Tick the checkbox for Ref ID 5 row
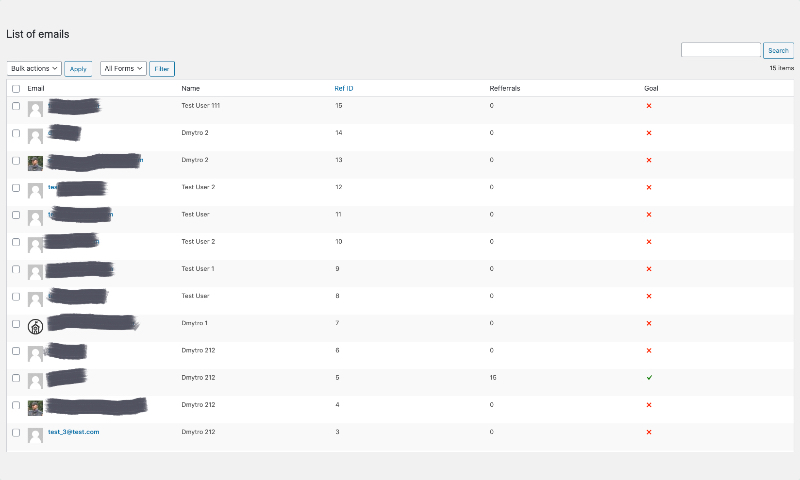Image resolution: width=800 pixels, height=480 pixels. 16,378
